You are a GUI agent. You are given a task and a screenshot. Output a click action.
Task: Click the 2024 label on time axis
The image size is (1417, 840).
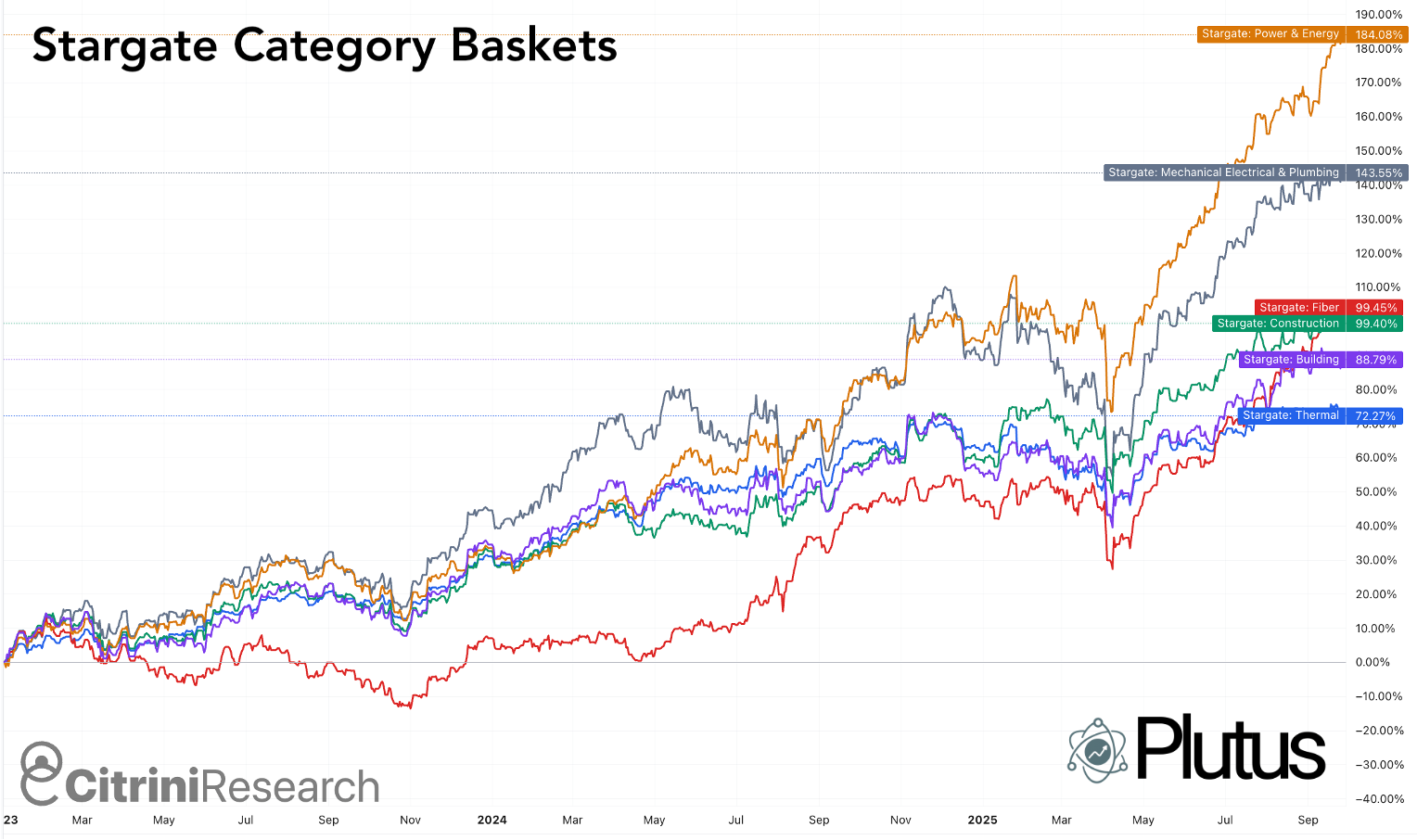[x=491, y=820]
